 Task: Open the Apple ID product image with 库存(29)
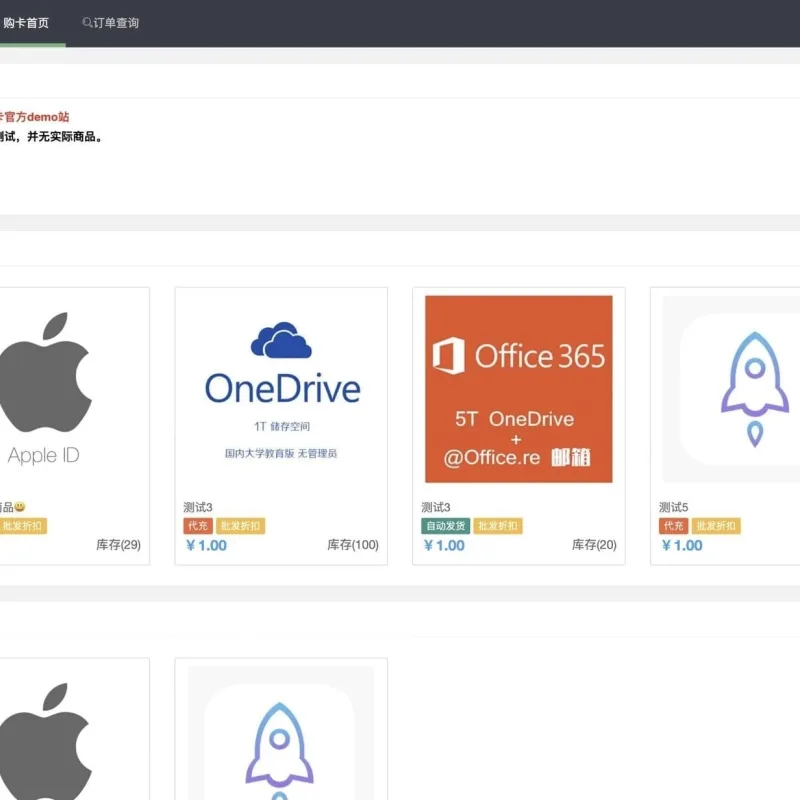coord(45,389)
